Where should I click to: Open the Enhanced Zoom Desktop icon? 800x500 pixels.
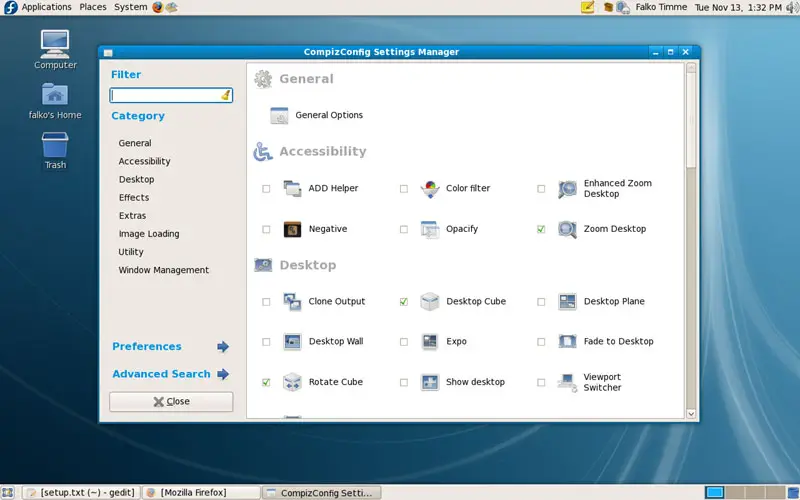567,189
